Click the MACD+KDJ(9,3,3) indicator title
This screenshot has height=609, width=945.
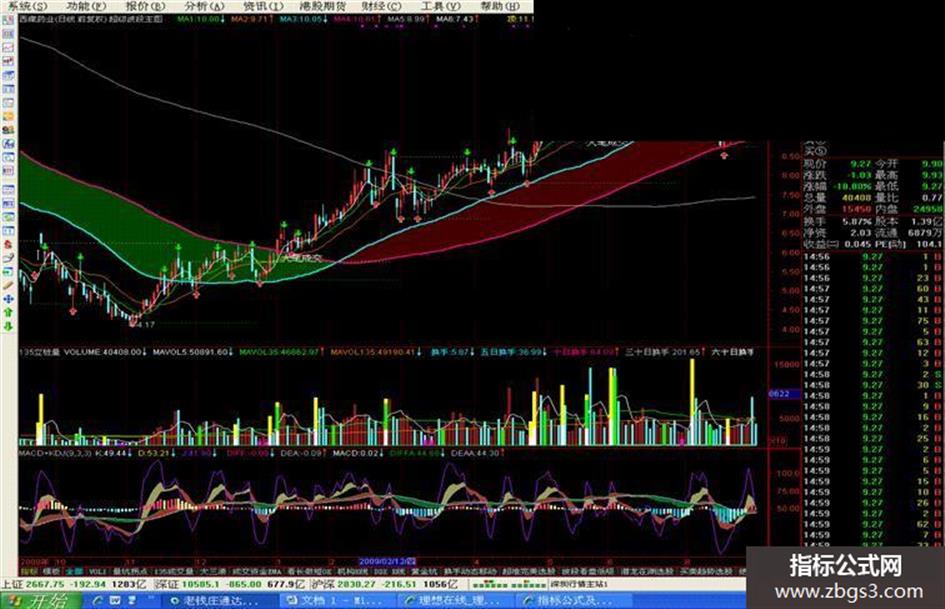pyautogui.click(x=55, y=453)
